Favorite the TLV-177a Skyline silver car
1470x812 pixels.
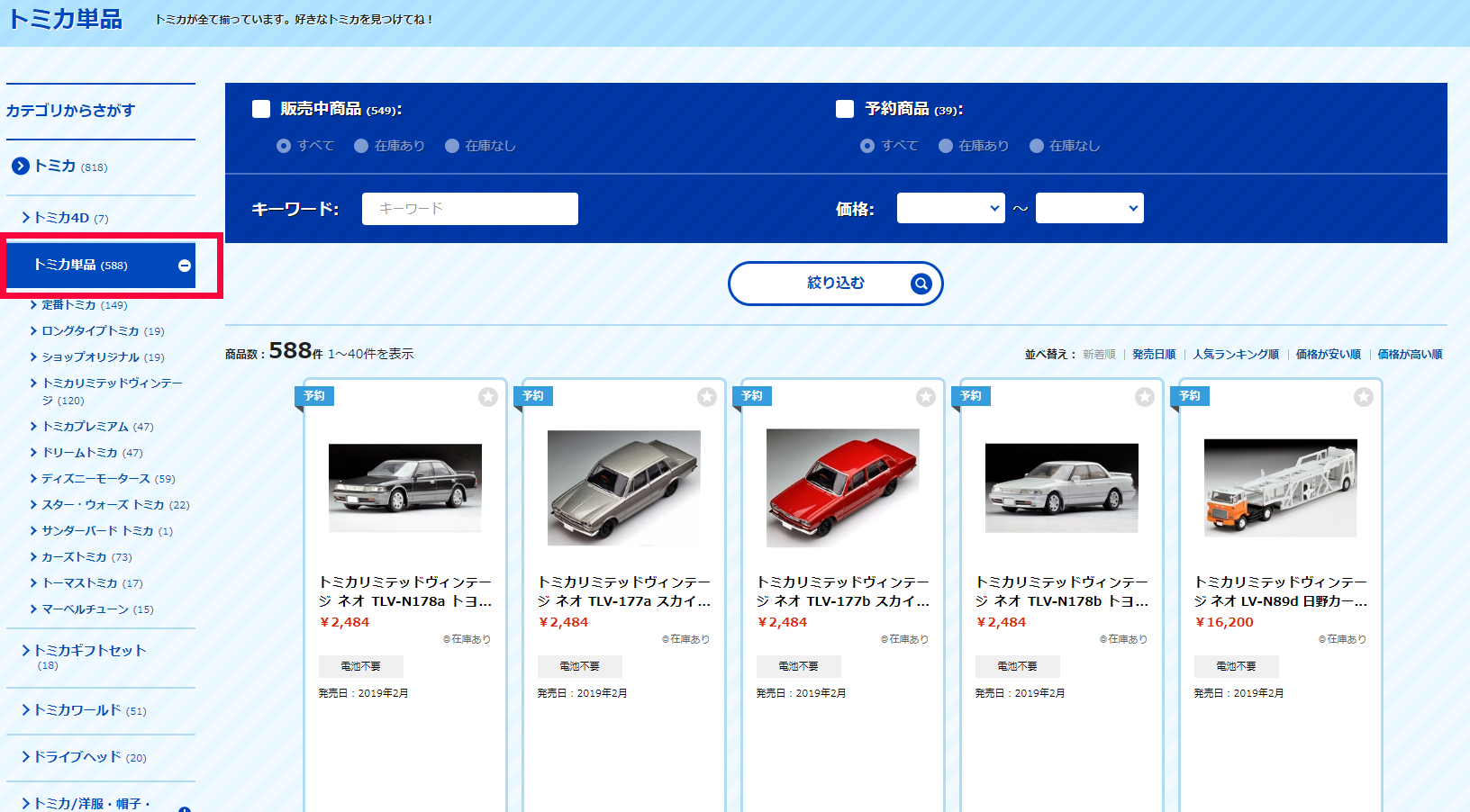(706, 397)
